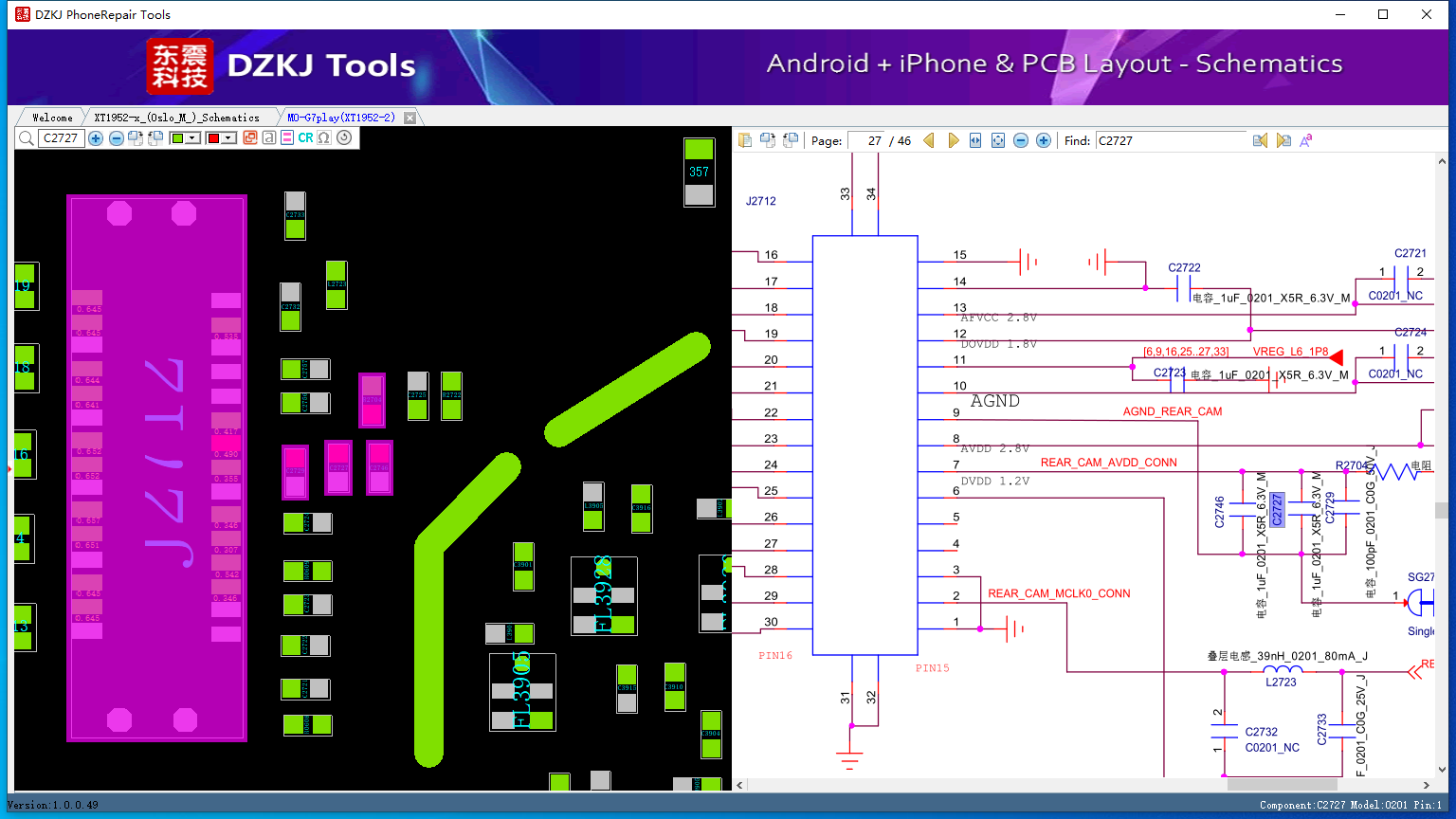Click the REAR_CAM_AVDD_CONN net label
This screenshot has width=1456, height=819.
1108,463
